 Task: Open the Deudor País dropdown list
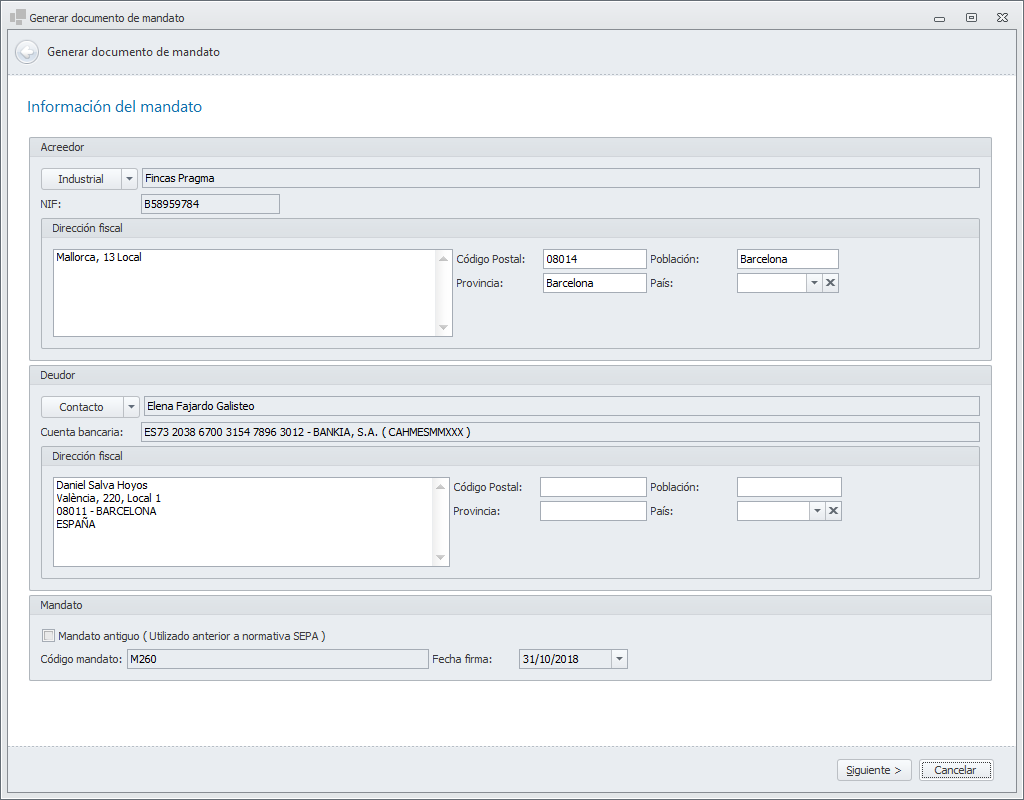817,511
